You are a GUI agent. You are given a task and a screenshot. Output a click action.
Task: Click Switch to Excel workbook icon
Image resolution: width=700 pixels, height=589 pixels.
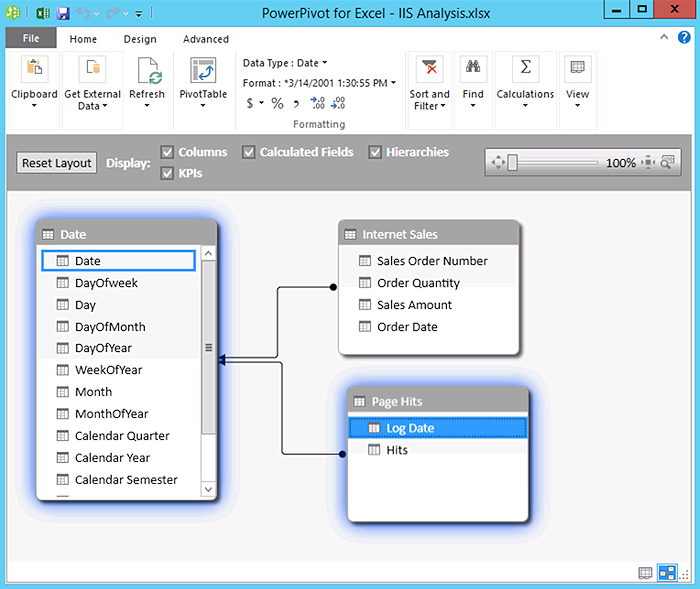tap(43, 13)
